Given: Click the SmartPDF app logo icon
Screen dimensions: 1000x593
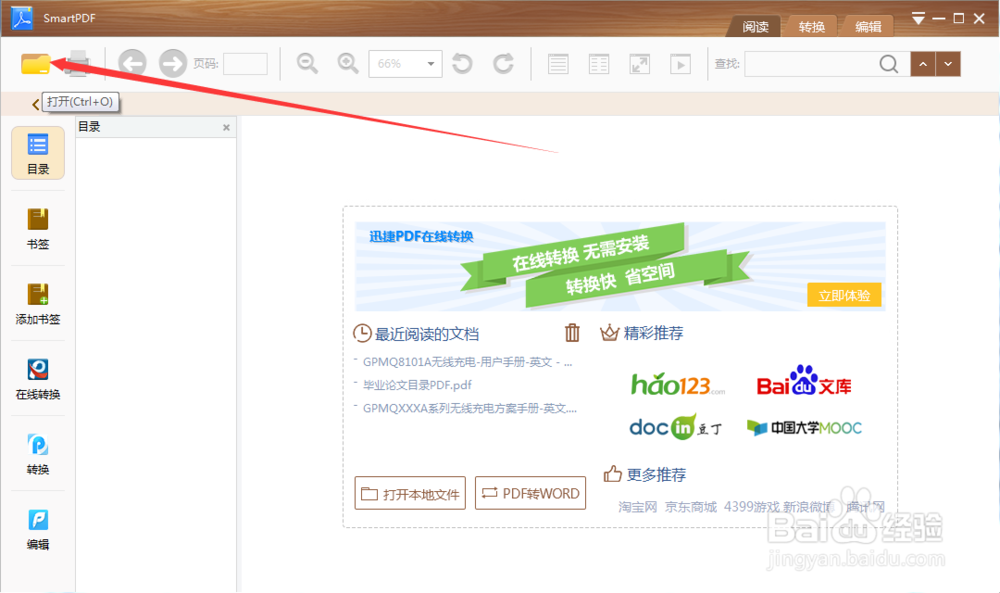Looking at the screenshot, I should click(22, 18).
